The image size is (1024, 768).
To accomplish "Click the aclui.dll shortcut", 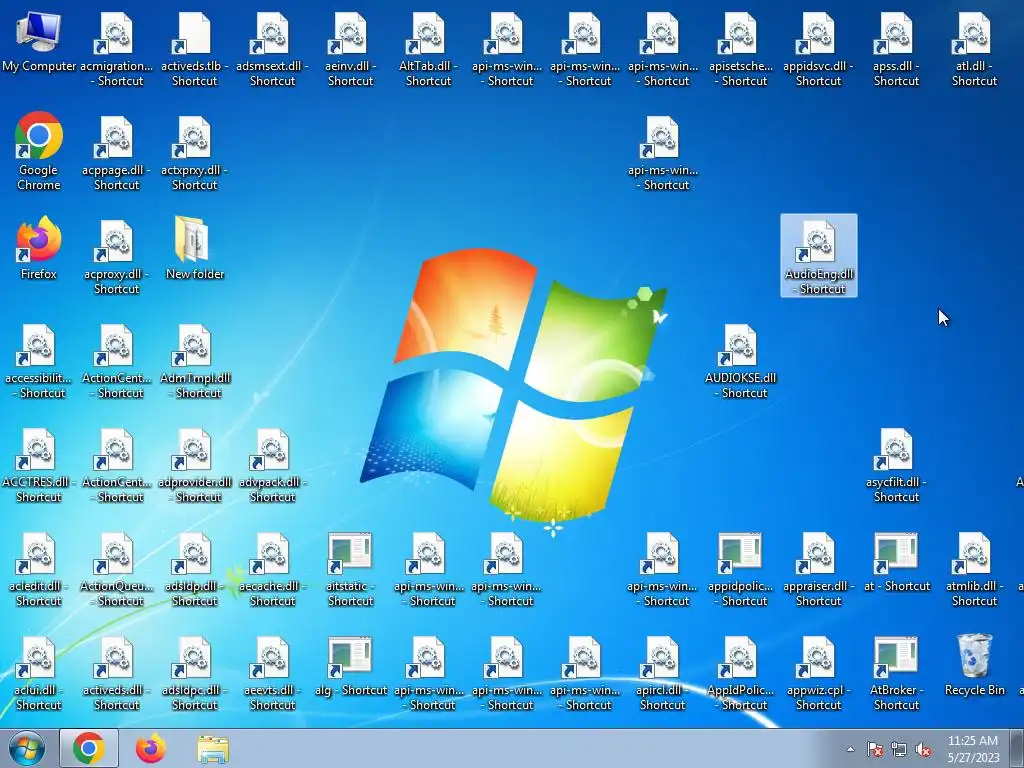I will coord(39,673).
